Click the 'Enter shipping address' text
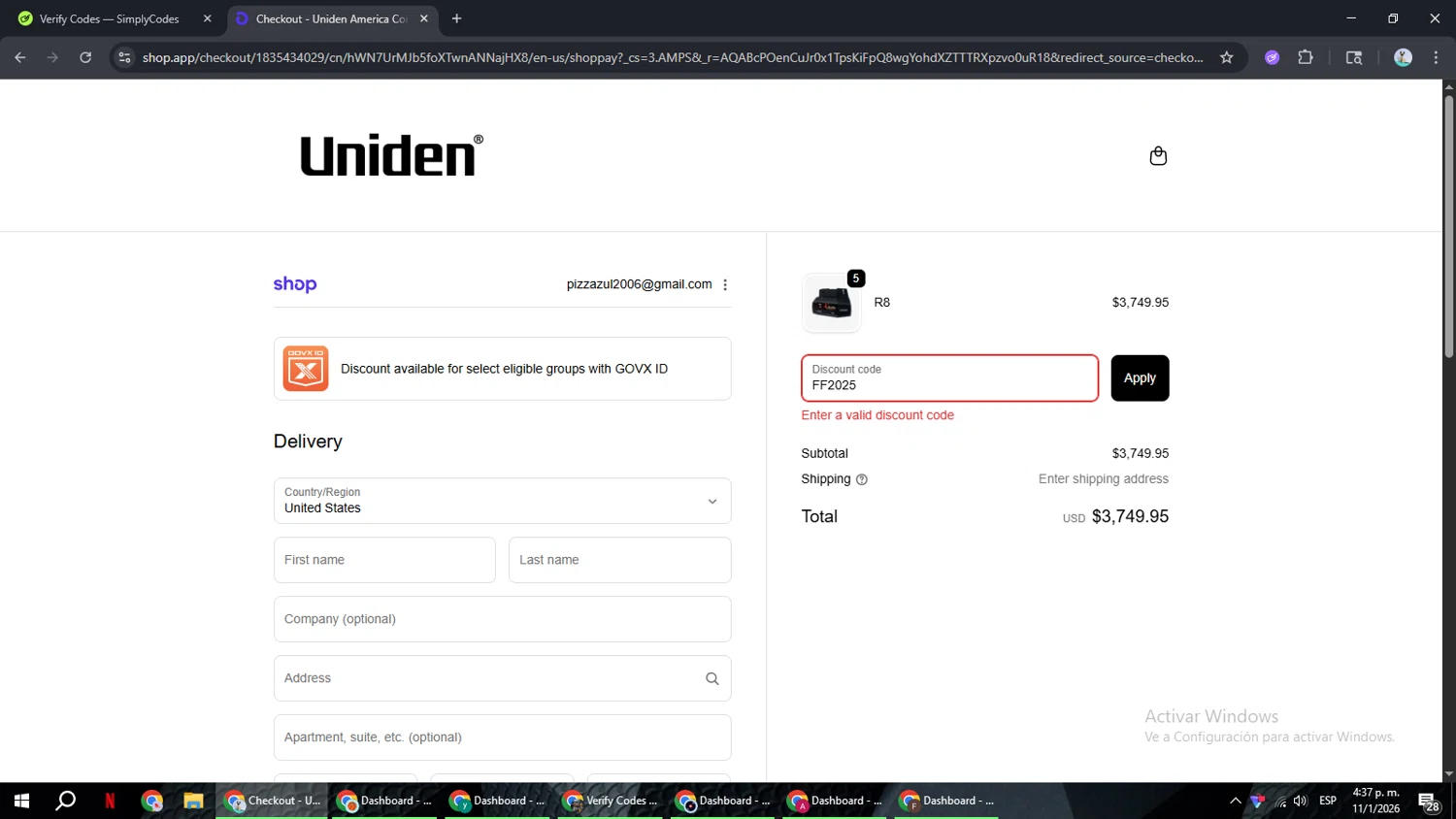1456x819 pixels. pos(1104,479)
